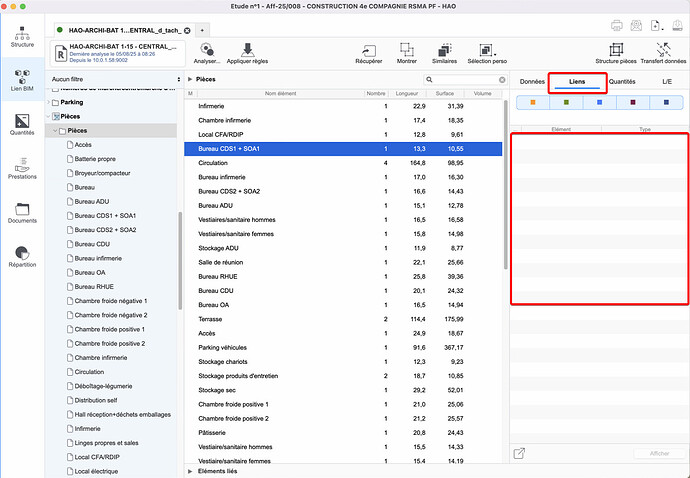Viewport: 690px width, 478px height.
Task: Collapse the Pièces list header triangle
Action: pyautogui.click(x=190, y=79)
